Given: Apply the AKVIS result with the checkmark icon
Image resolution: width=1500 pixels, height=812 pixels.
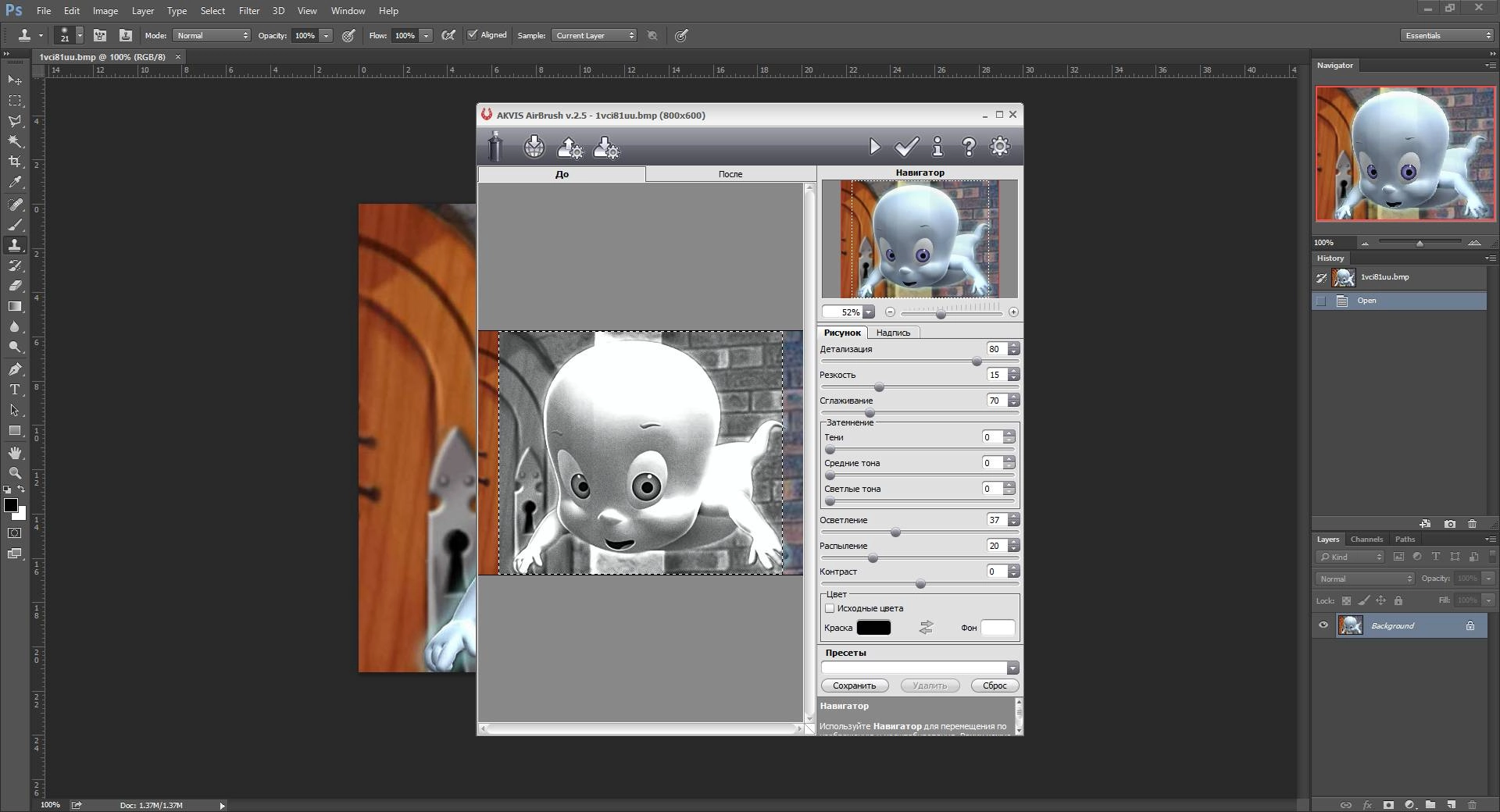Looking at the screenshot, I should click(x=906, y=147).
